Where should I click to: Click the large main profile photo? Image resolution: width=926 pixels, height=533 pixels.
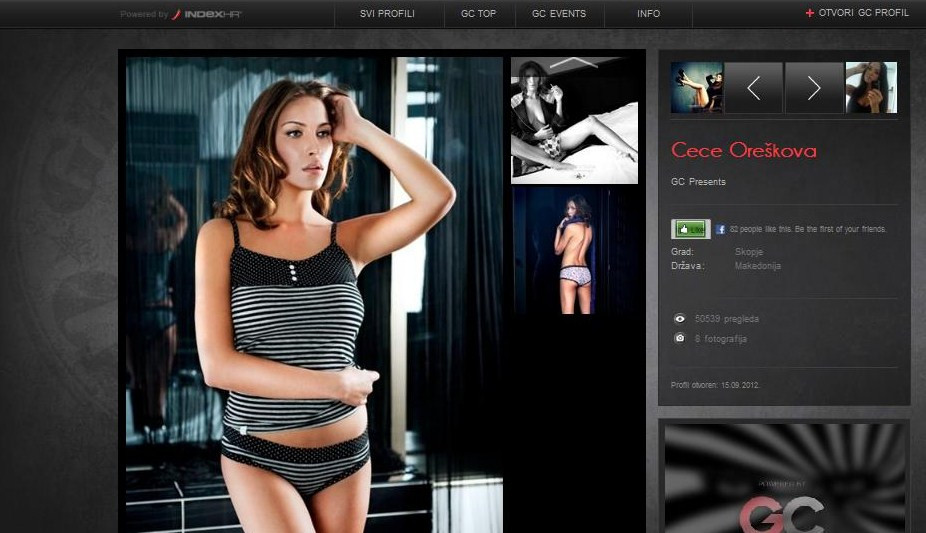point(314,295)
